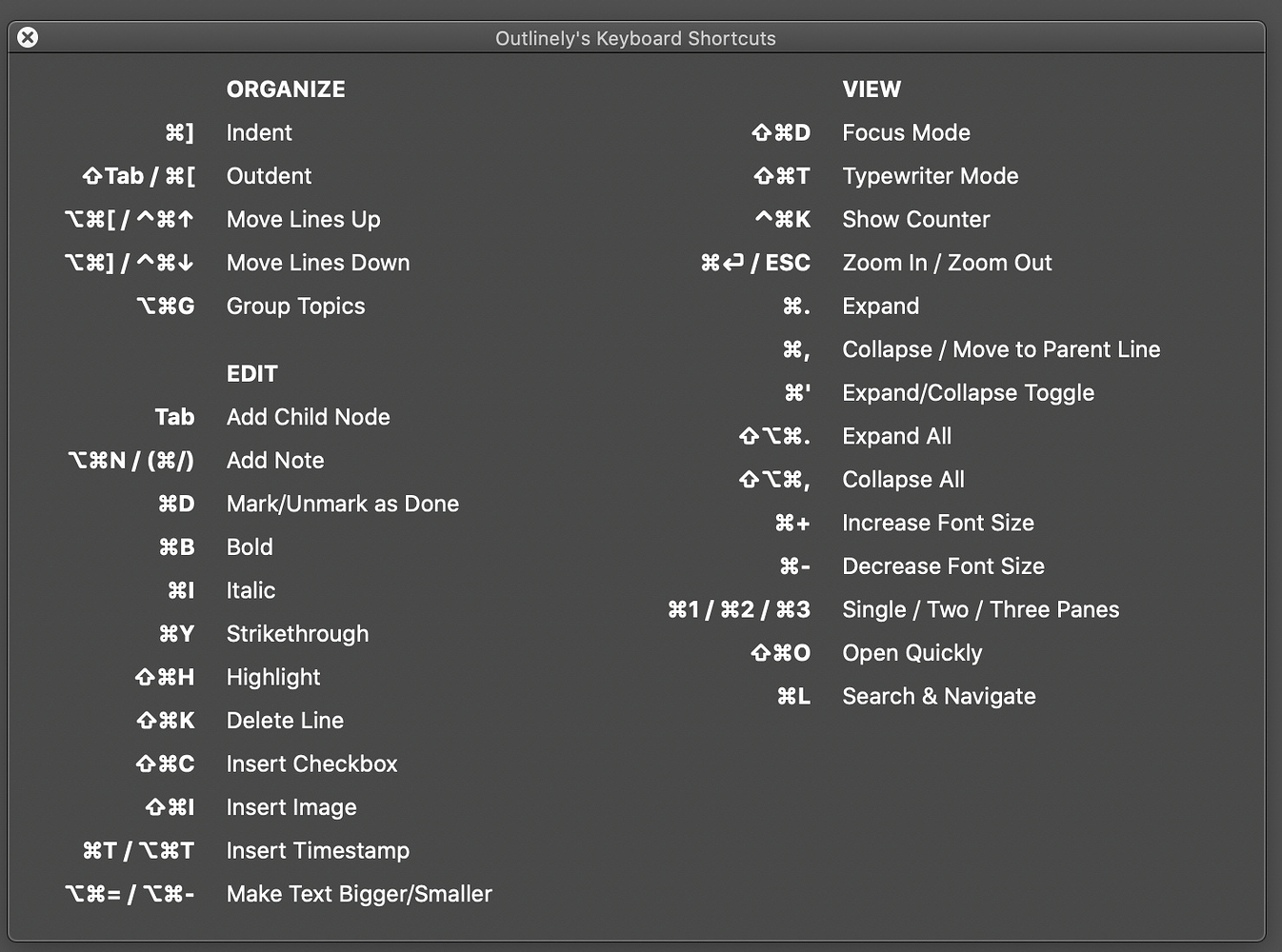Click the 'Tab' key text for Add Child Node

tap(174, 417)
